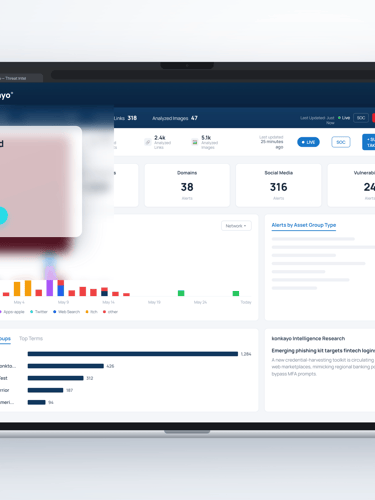Toggle the other legend entry in the chart
Viewport: 375px width, 500px height.
click(110, 312)
